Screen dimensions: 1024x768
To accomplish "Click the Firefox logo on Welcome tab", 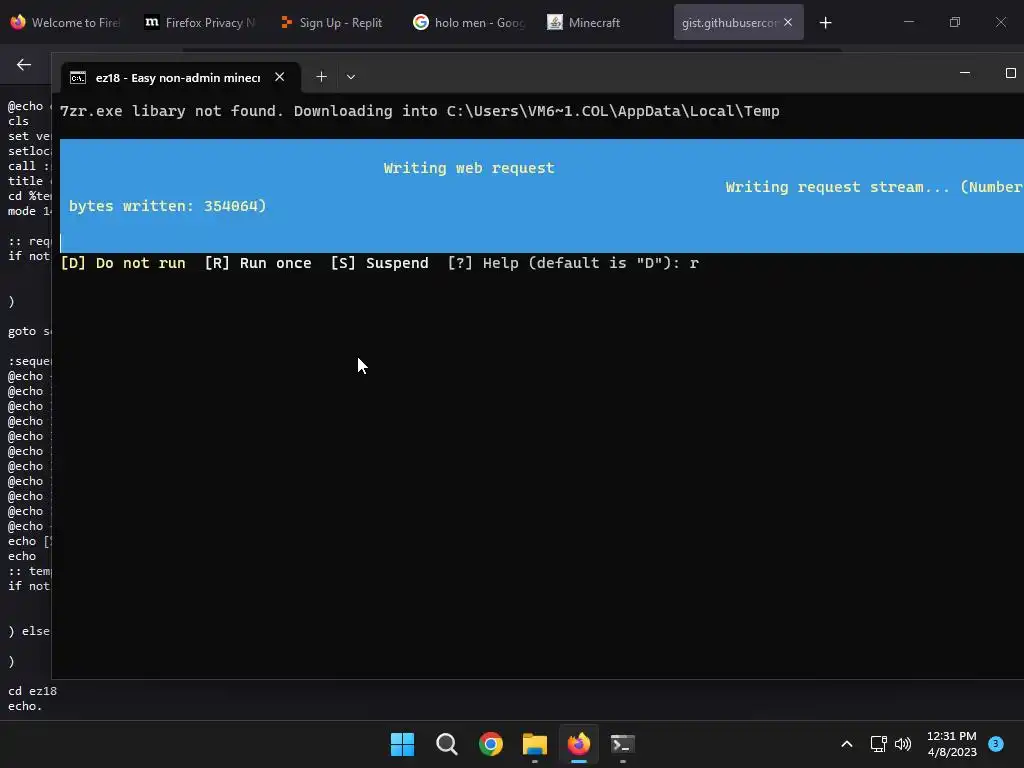I will pyautogui.click(x=18, y=22).
